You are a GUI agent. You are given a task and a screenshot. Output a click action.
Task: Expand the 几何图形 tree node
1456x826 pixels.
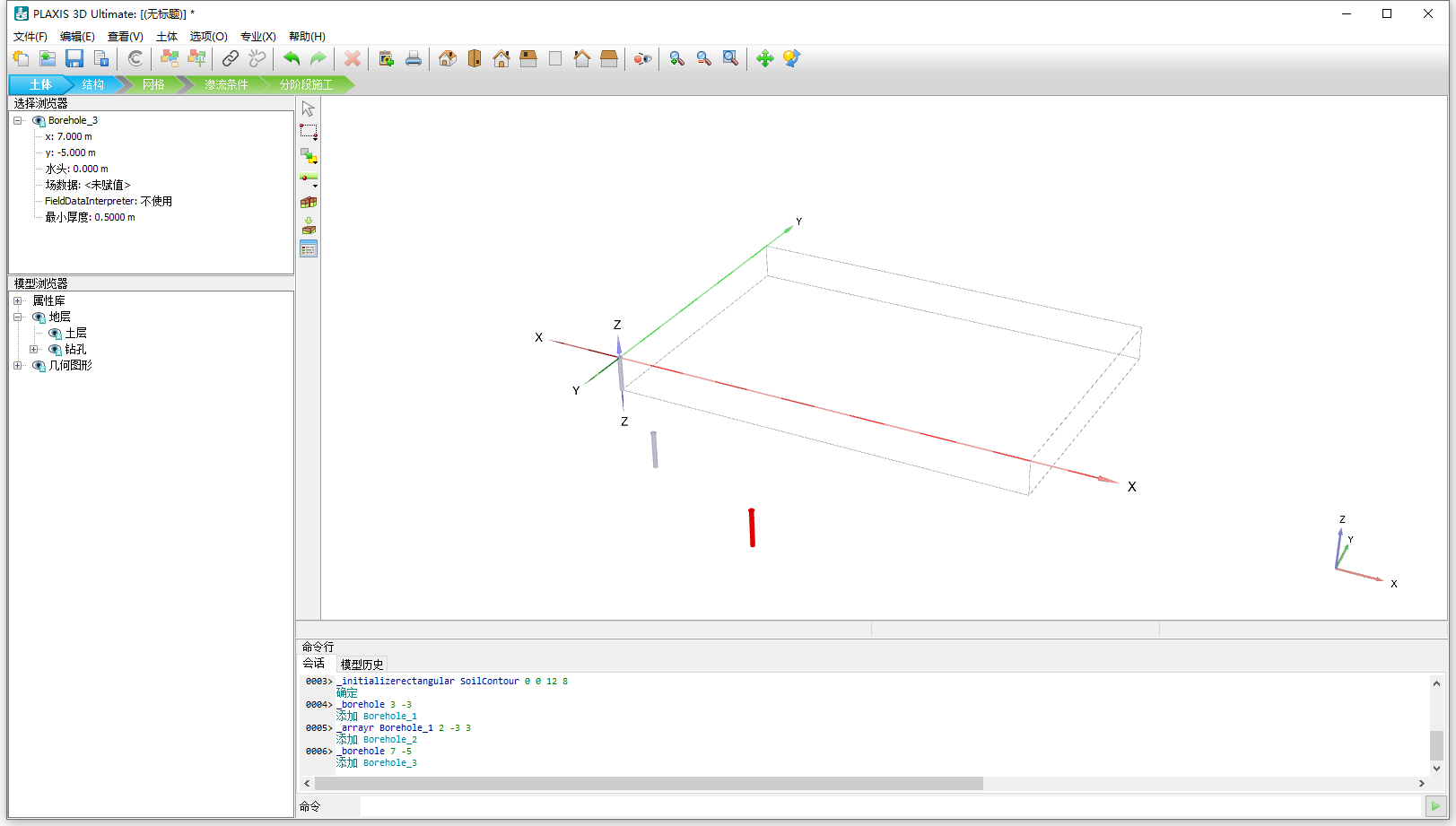18,366
